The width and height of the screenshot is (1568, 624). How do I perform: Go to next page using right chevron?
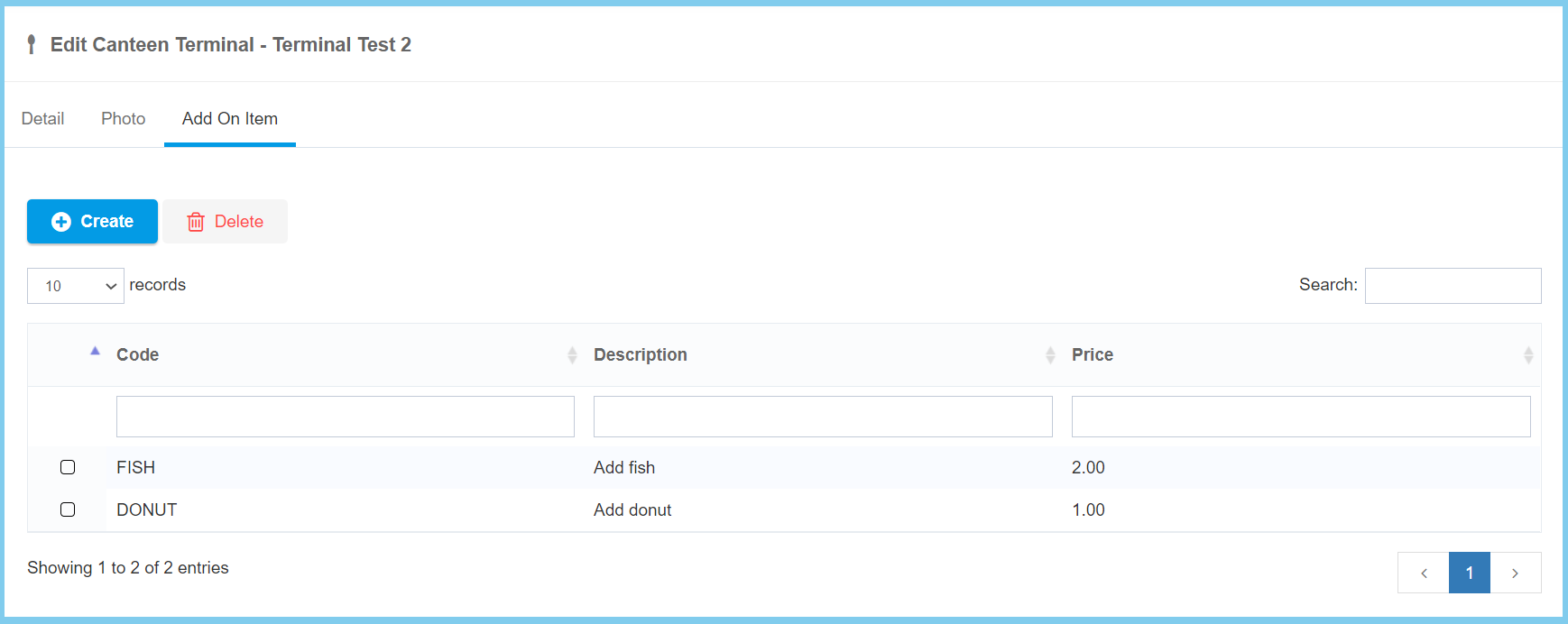1515,574
